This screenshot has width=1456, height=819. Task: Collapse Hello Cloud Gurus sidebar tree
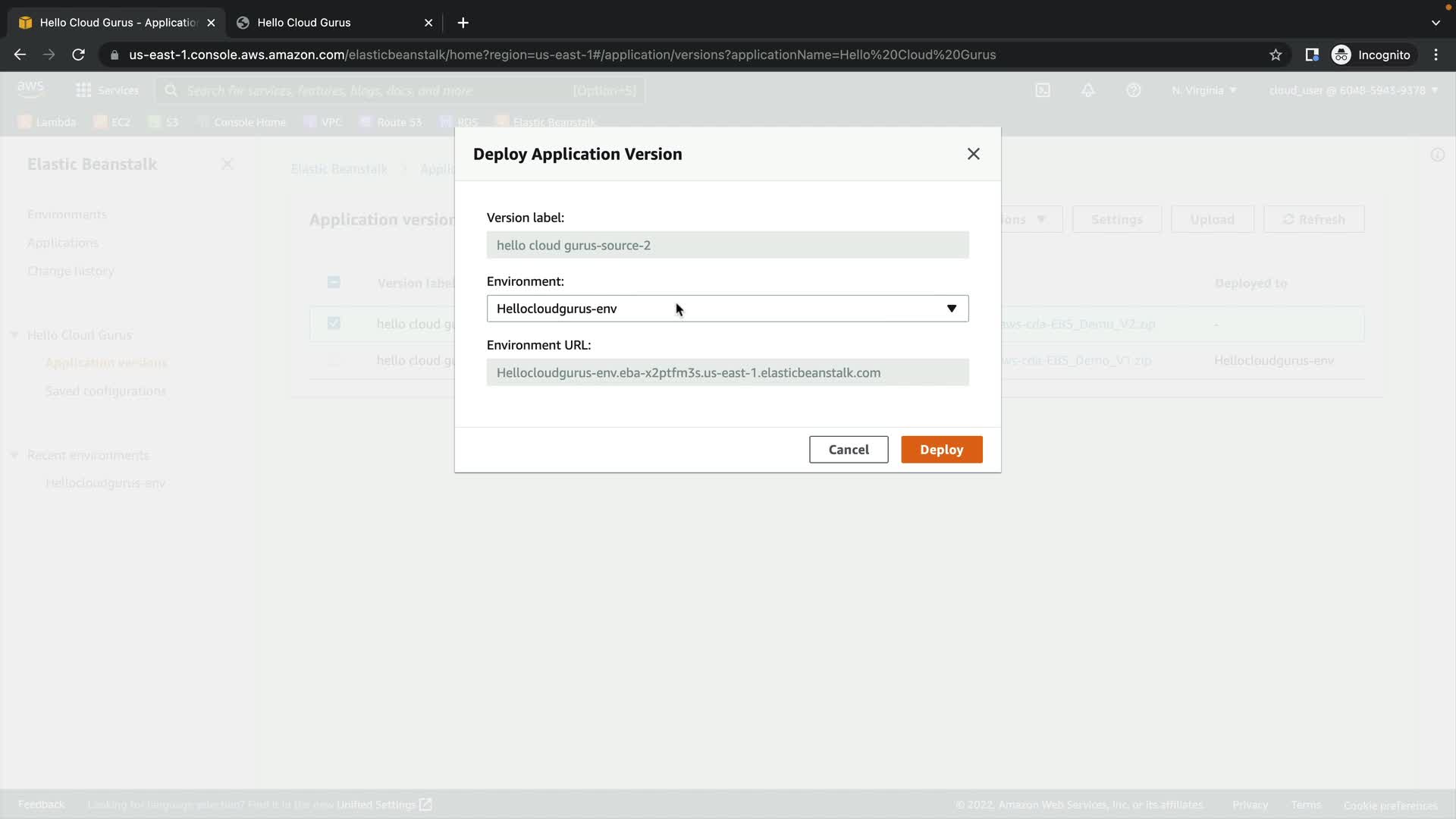14,335
